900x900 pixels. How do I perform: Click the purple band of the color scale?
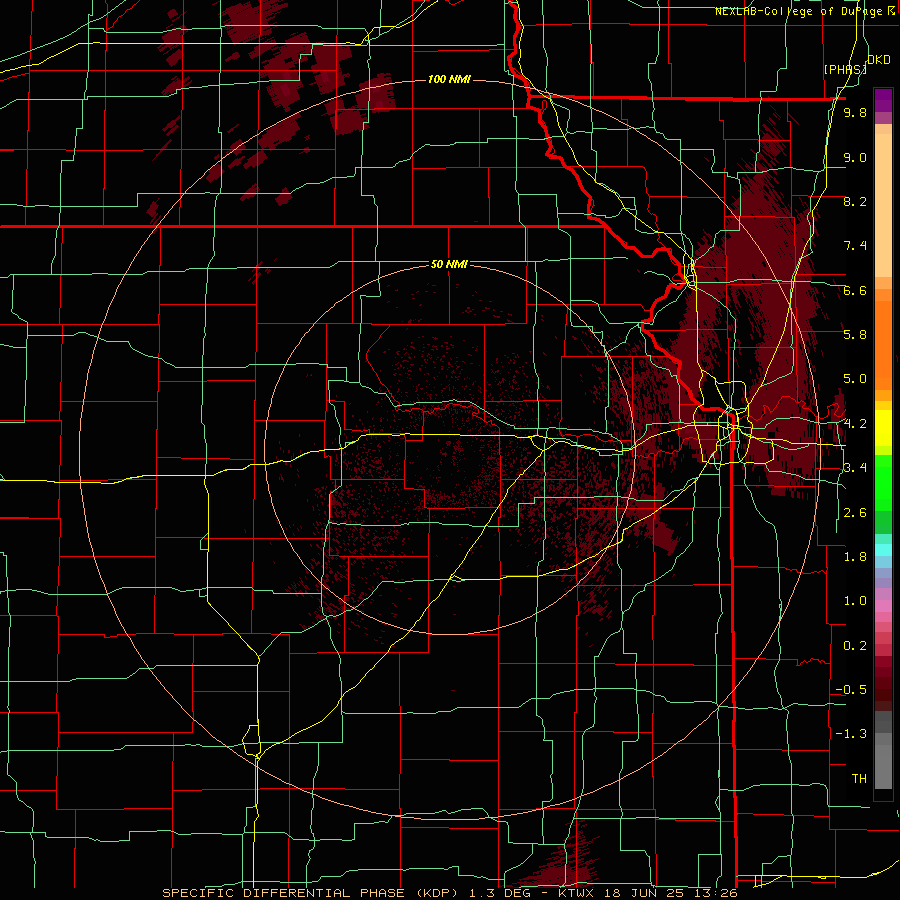click(x=883, y=100)
